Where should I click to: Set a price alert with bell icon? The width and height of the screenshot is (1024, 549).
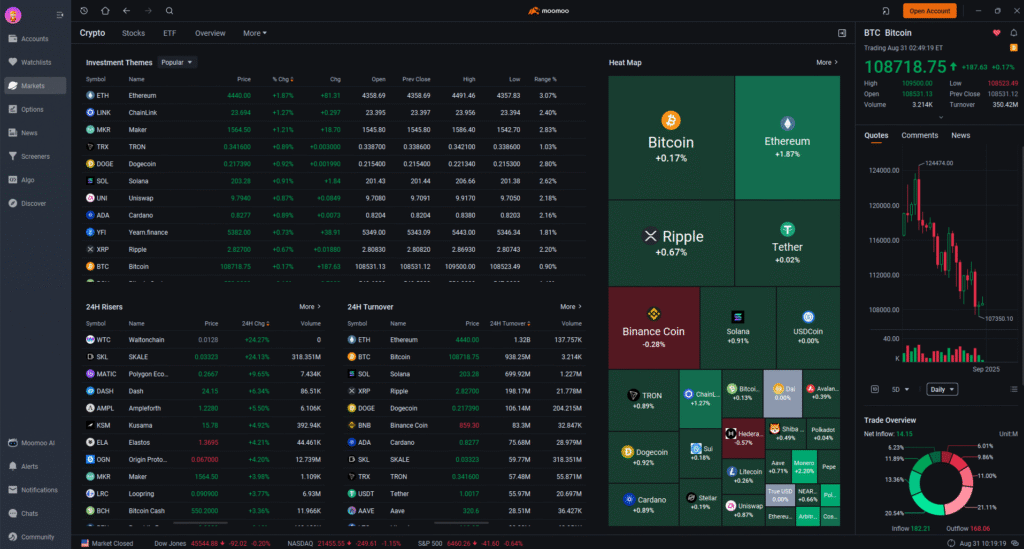coord(1014,33)
